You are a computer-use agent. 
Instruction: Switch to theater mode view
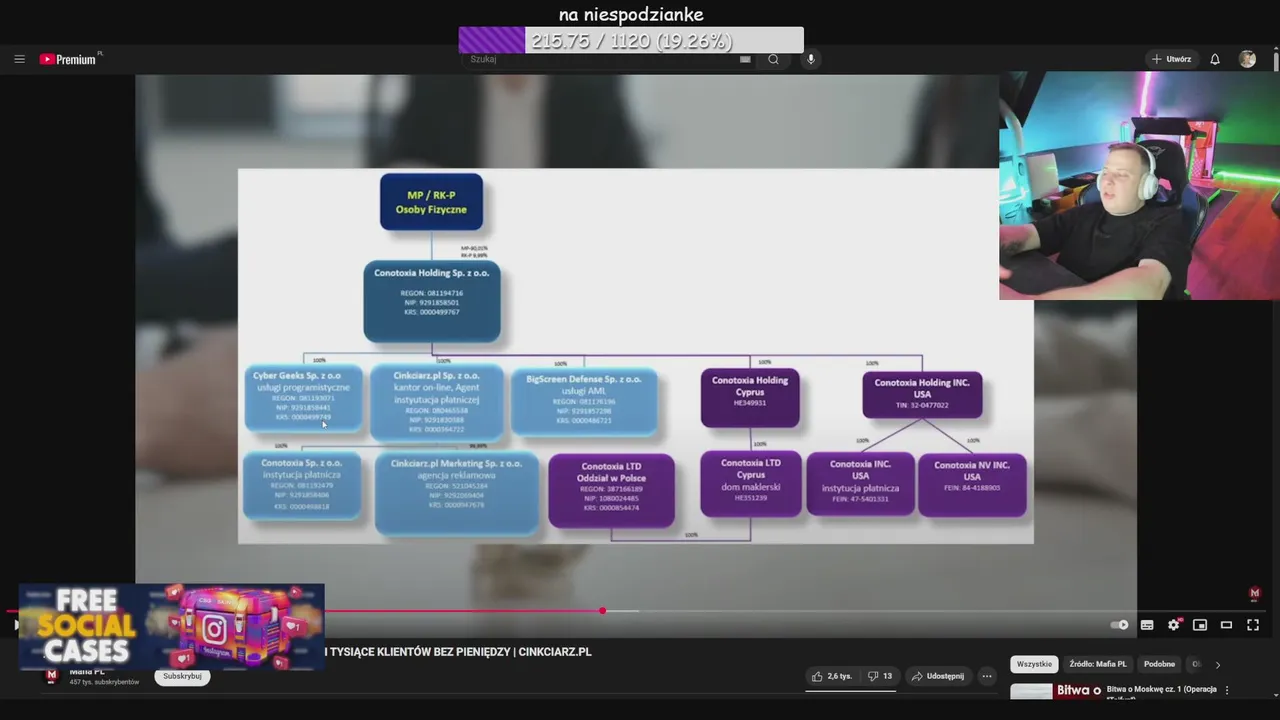[1226, 625]
